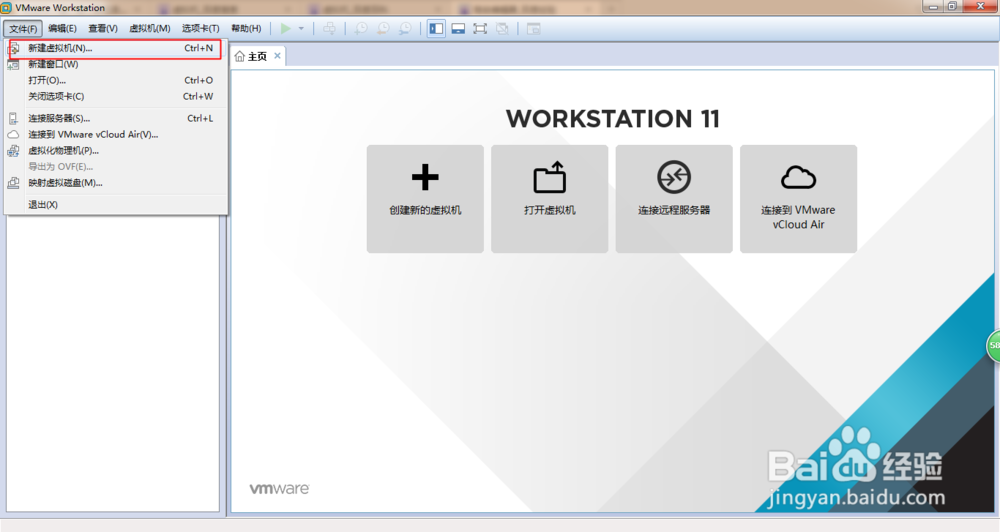Viewport: 1000px width, 532px height.
Task: Open the 编辑(E) menu
Action: (x=62, y=29)
